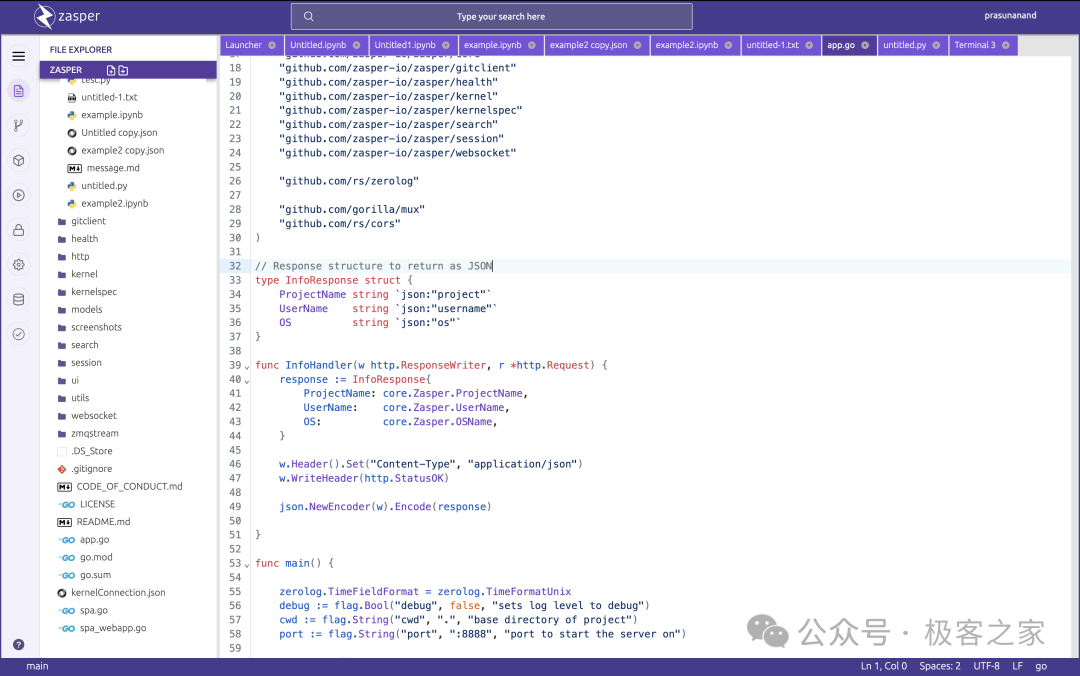Fold the response block at line 40
This screenshot has width=1080, height=676.
point(247,381)
